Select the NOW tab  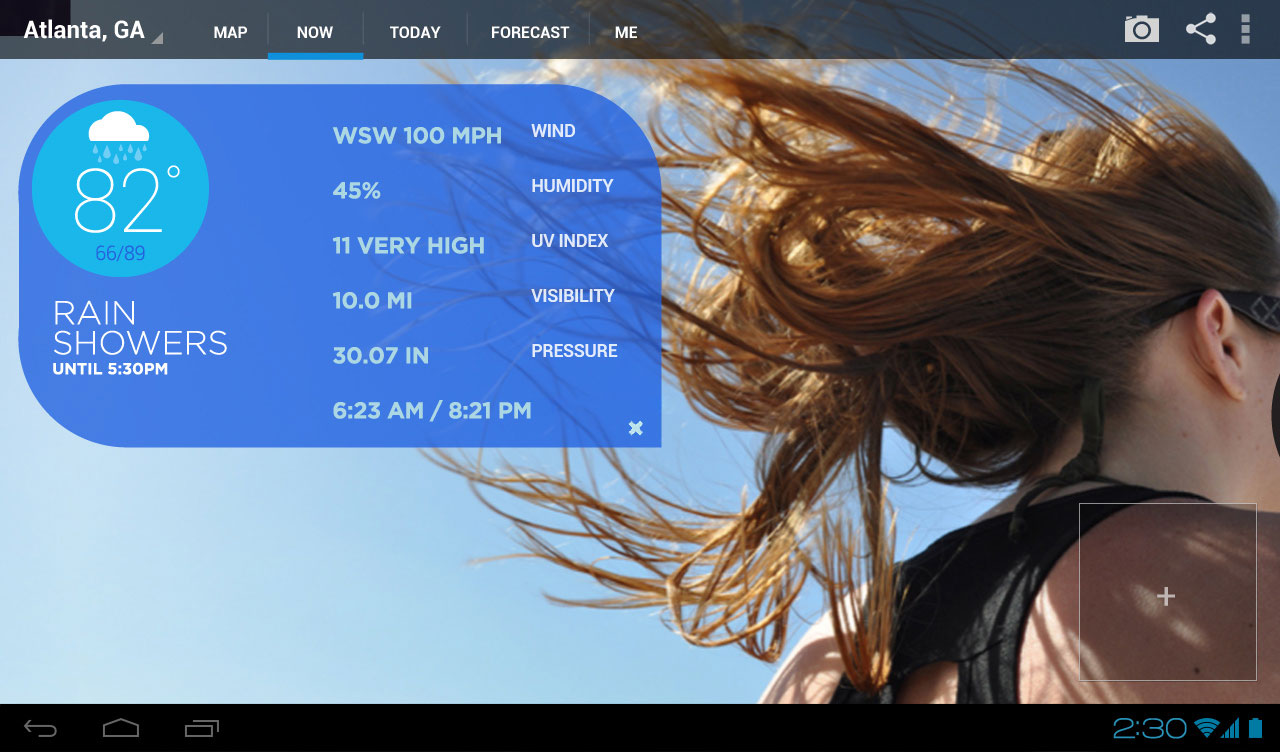pos(315,32)
